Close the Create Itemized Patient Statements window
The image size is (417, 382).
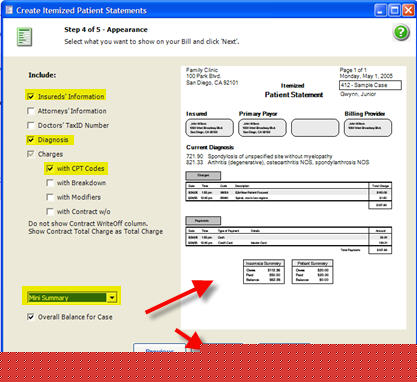[409, 10]
